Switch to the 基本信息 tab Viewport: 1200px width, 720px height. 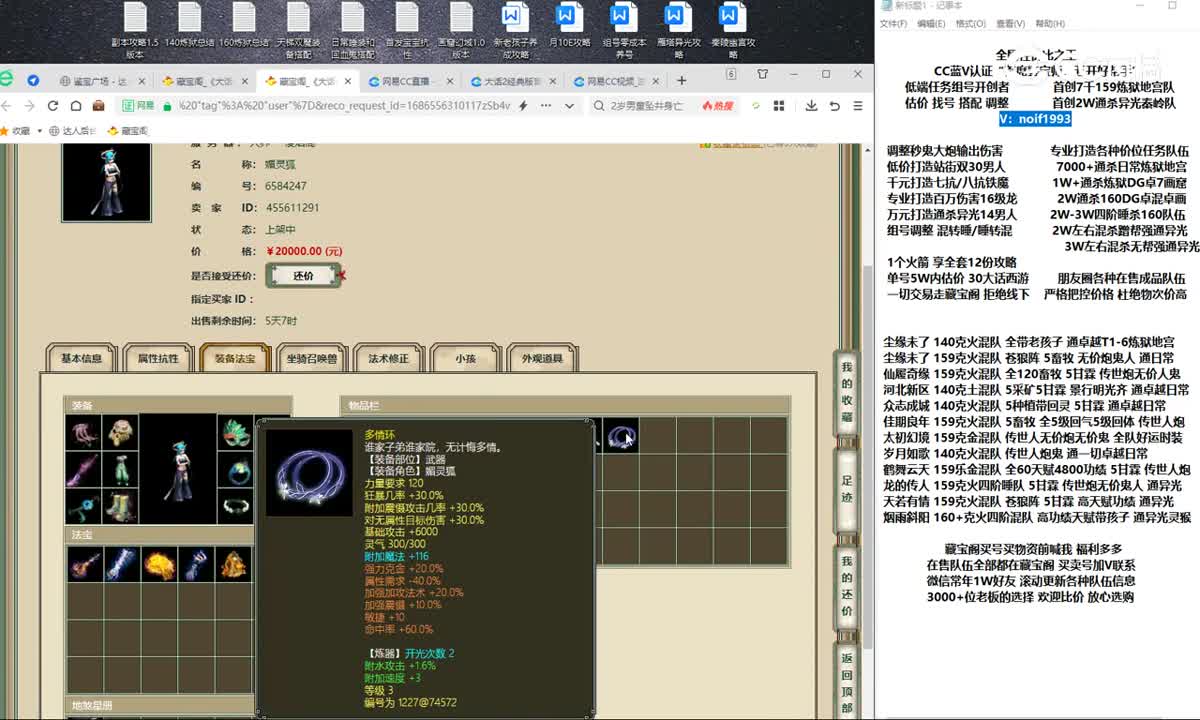tap(81, 358)
